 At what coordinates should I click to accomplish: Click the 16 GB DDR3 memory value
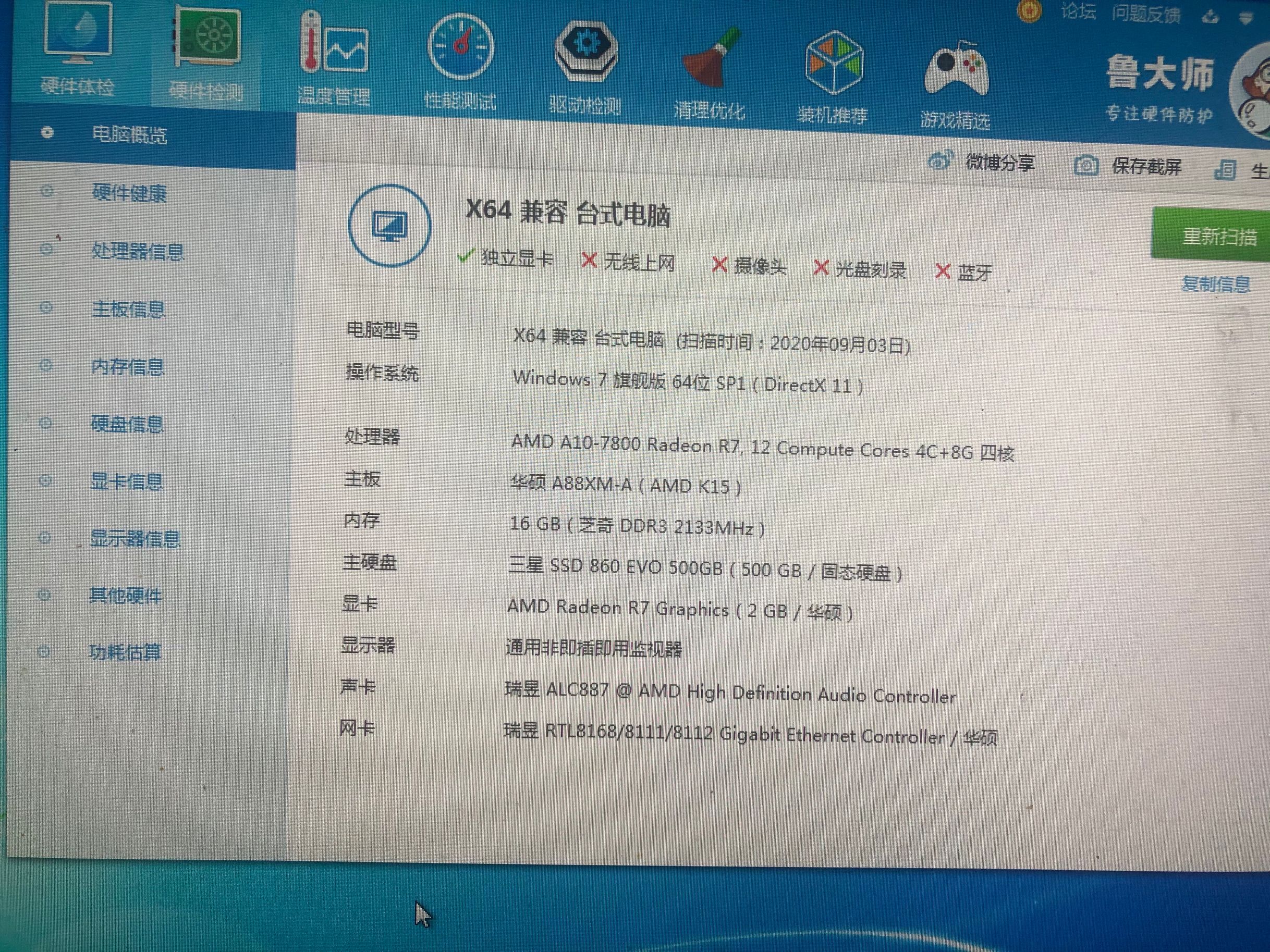point(637,526)
